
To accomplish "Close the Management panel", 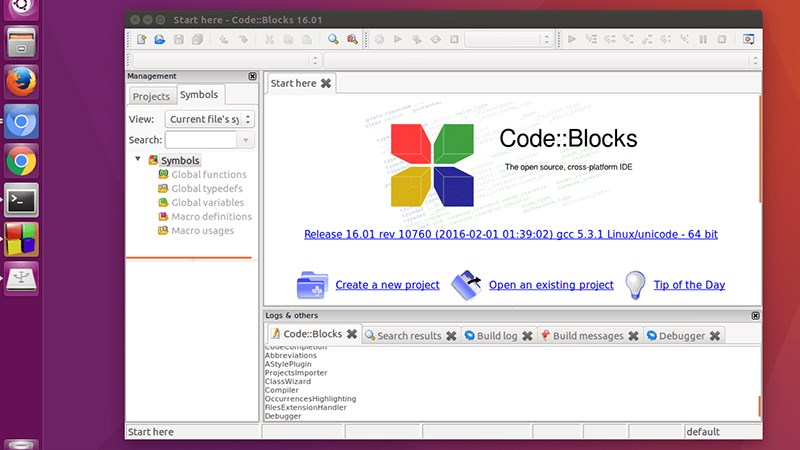I will point(252,76).
